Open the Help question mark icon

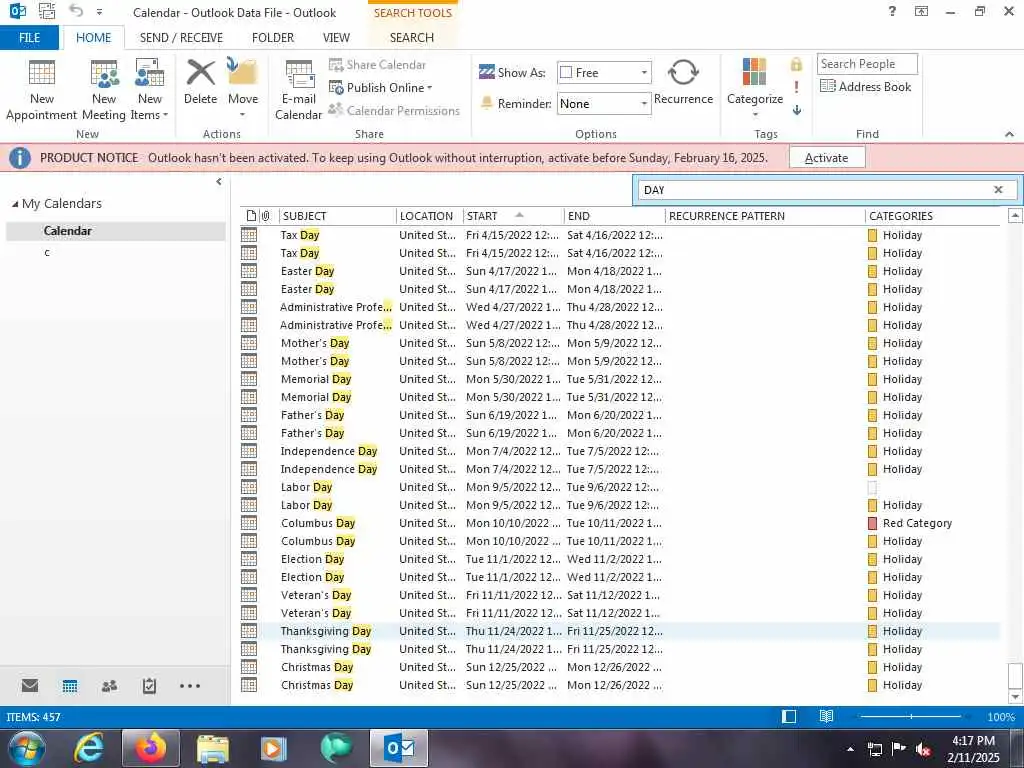click(892, 11)
